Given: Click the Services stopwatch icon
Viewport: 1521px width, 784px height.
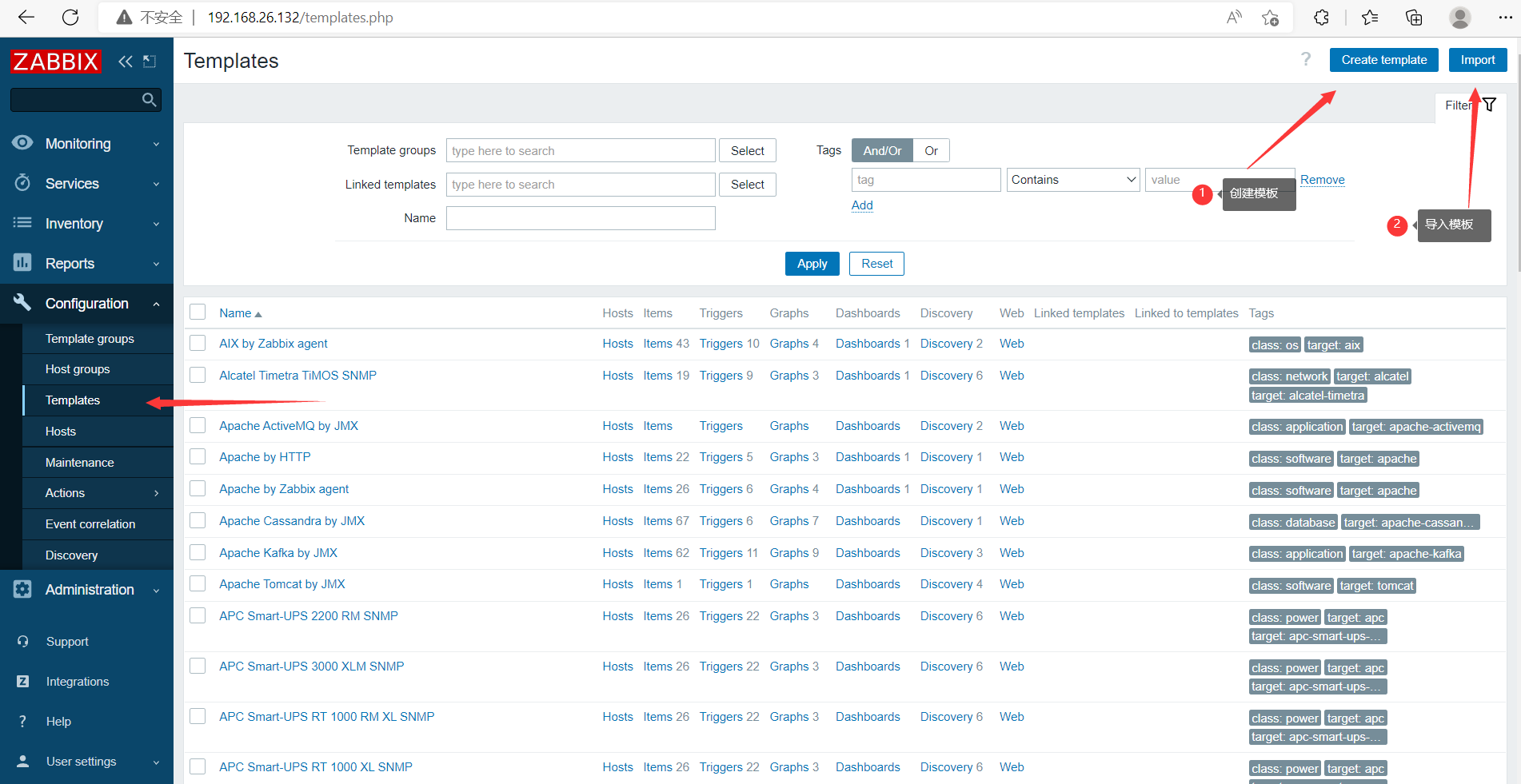Looking at the screenshot, I should [22, 183].
